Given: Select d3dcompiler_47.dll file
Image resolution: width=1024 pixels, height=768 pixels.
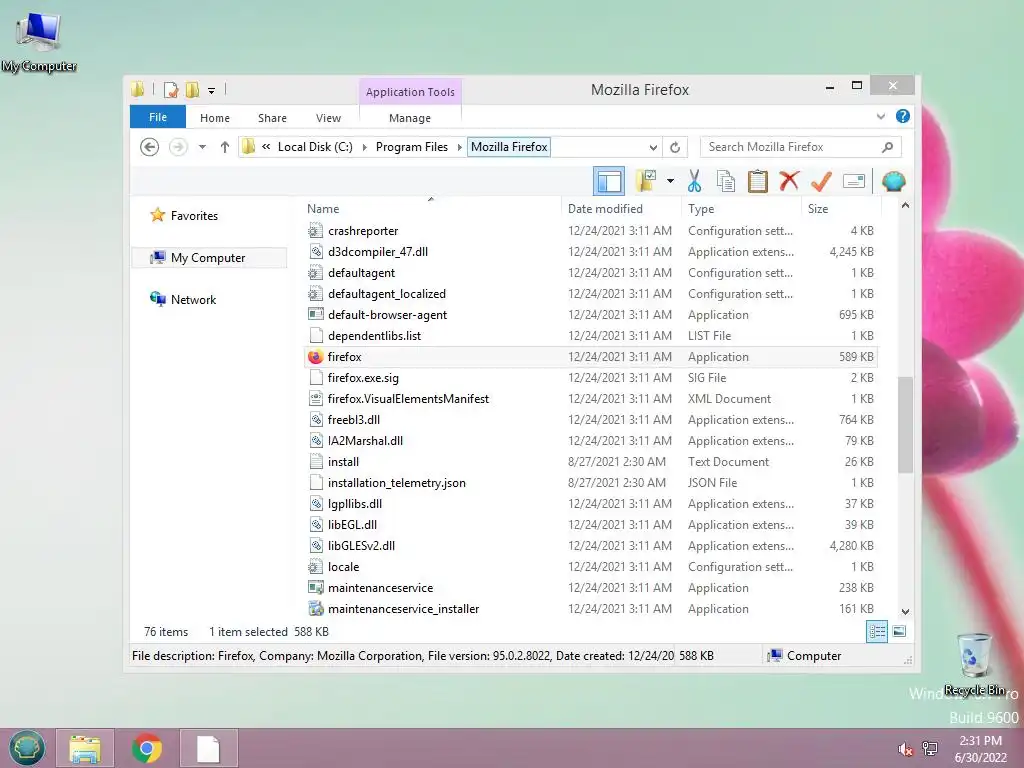Looking at the screenshot, I should click(x=590, y=251).
